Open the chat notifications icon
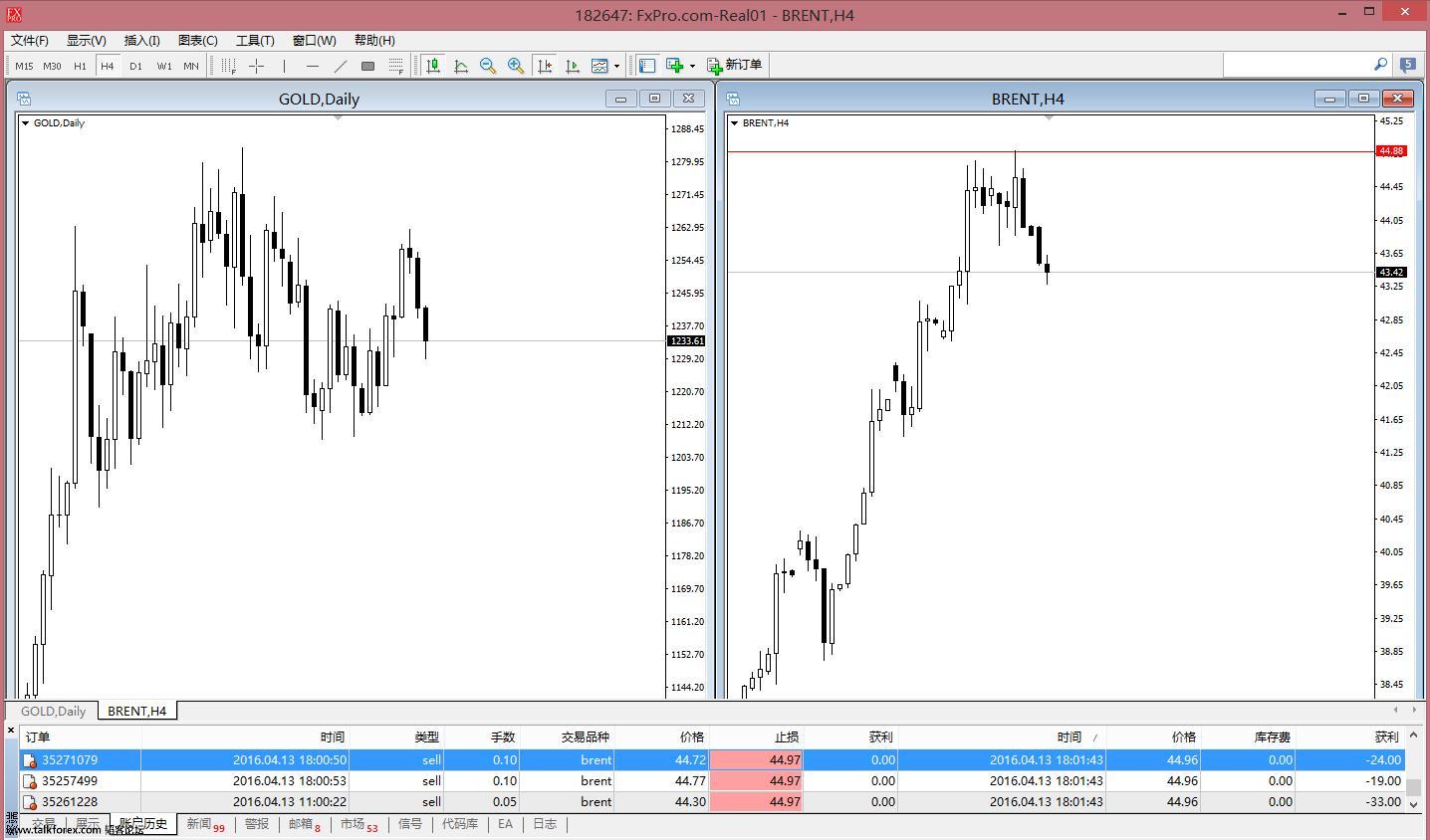The image size is (1430, 840). pos(1407,65)
